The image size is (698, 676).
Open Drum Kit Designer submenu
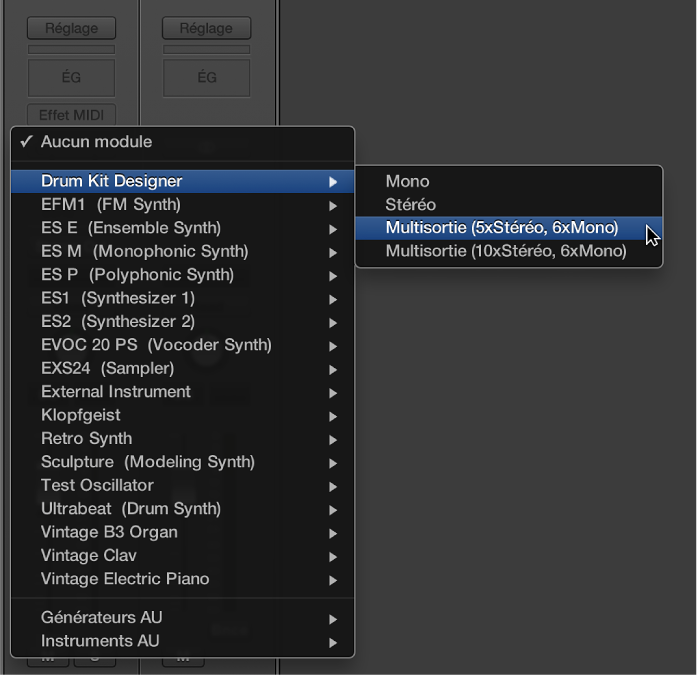(183, 181)
